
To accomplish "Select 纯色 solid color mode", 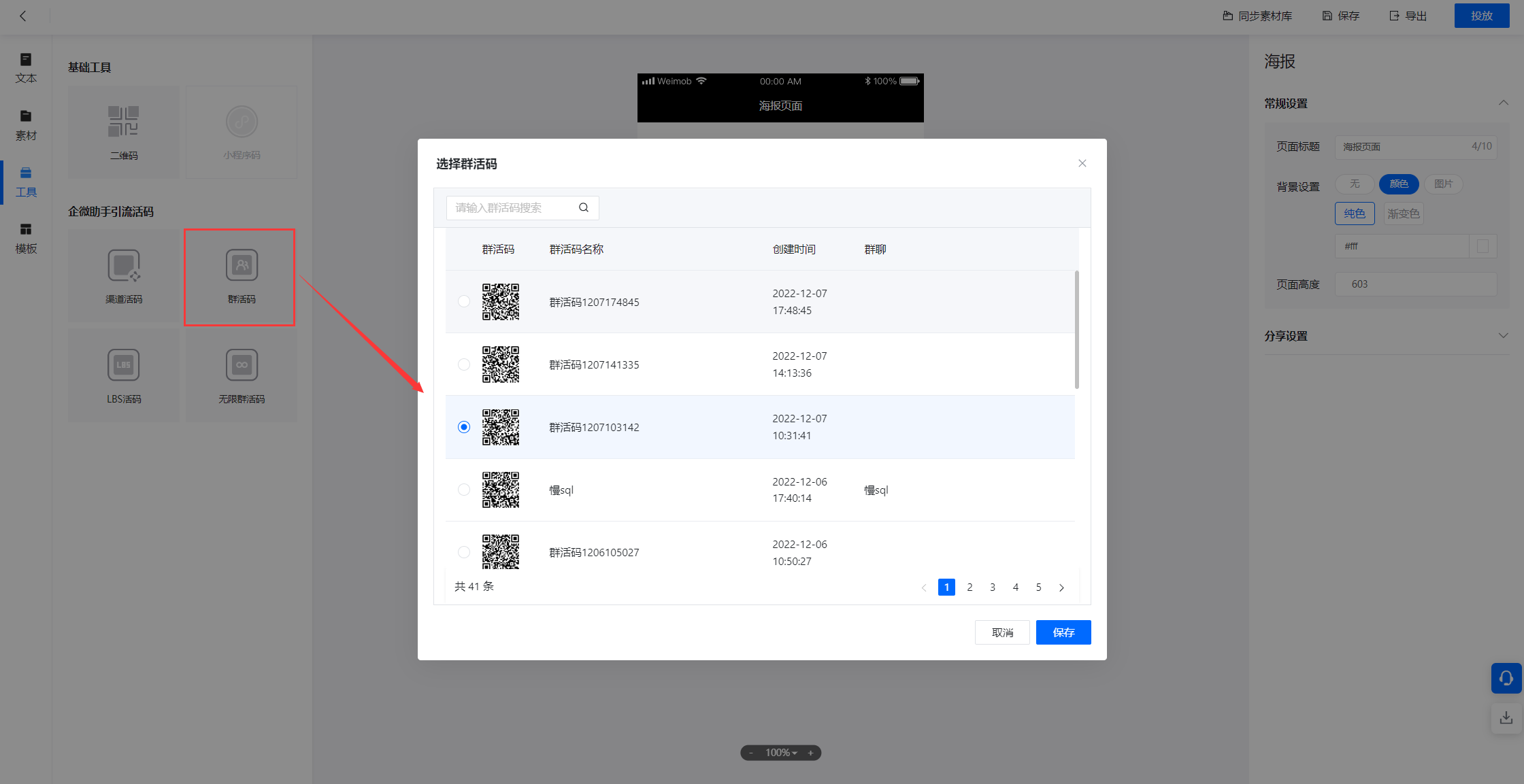I will (1355, 214).
